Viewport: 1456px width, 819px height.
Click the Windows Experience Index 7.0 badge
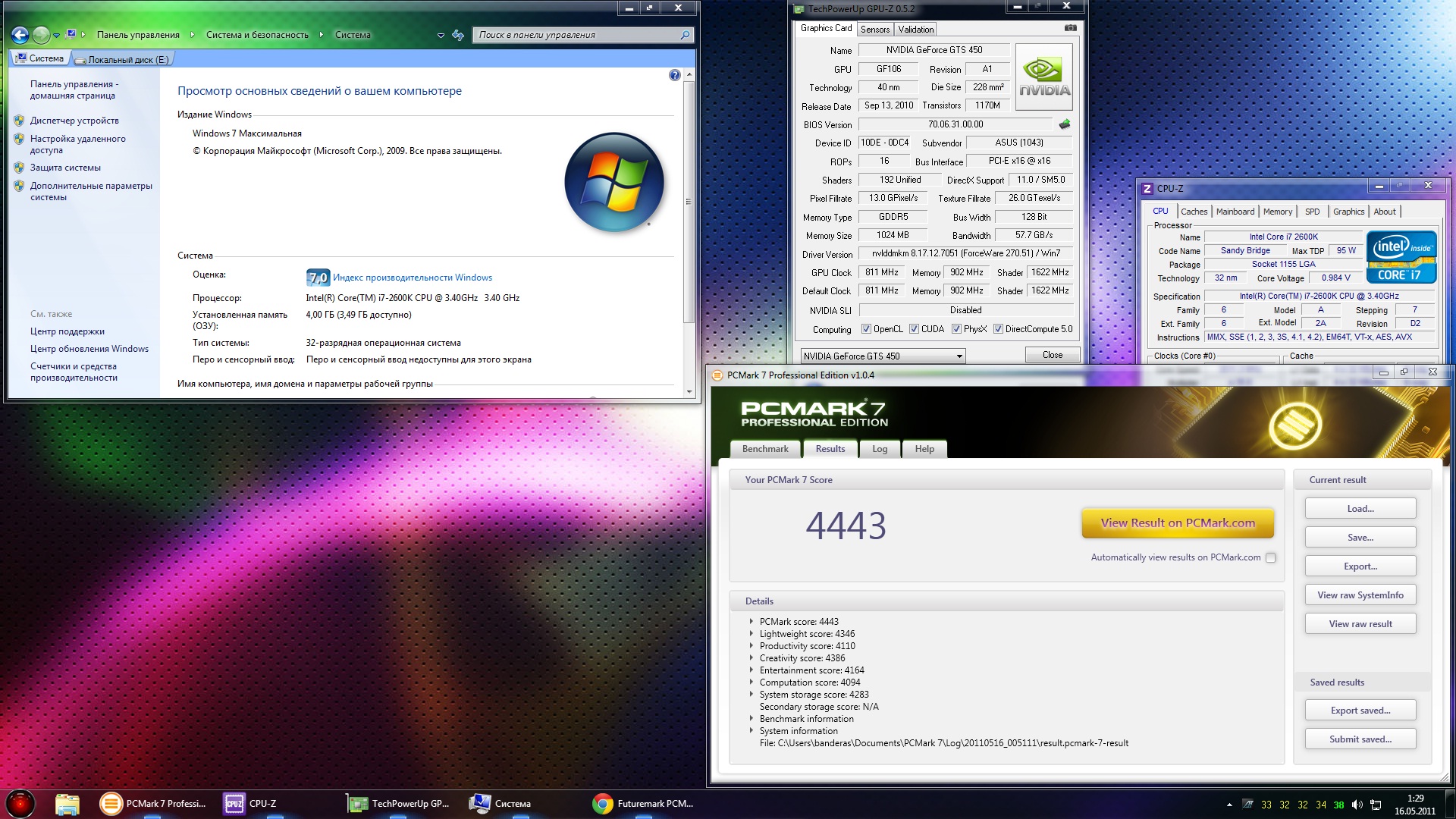(318, 278)
